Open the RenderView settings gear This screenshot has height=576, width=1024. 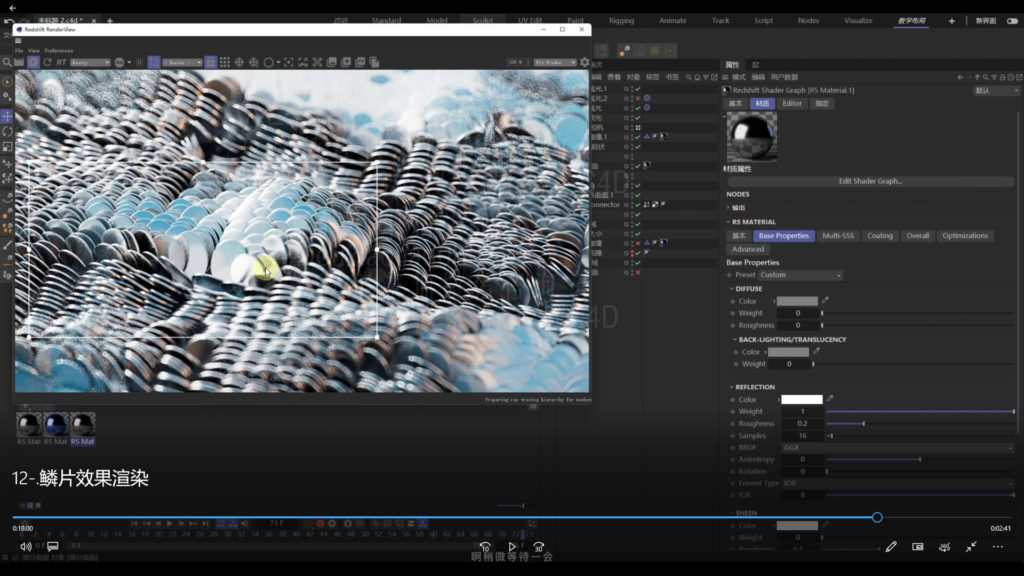(585, 62)
